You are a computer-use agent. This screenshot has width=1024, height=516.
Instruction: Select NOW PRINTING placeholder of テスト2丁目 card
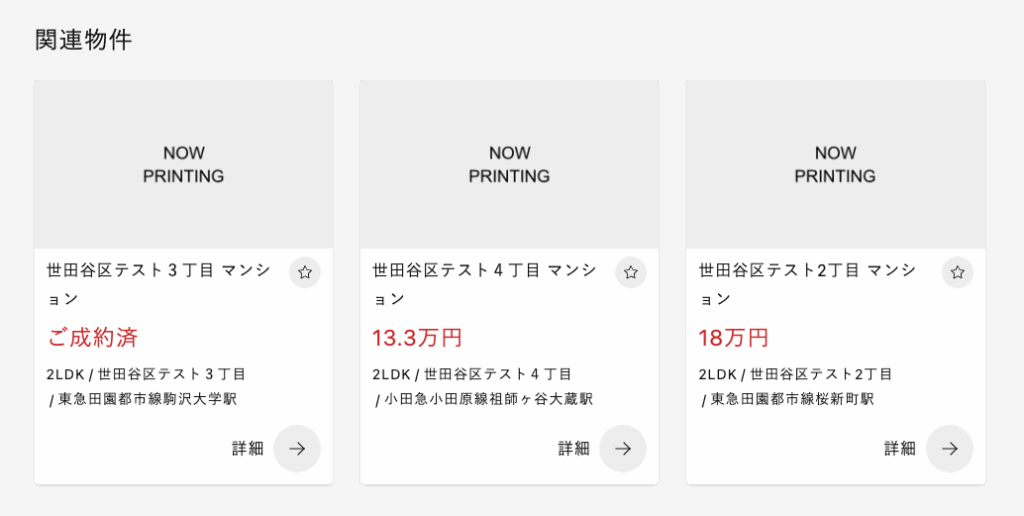[x=835, y=165]
